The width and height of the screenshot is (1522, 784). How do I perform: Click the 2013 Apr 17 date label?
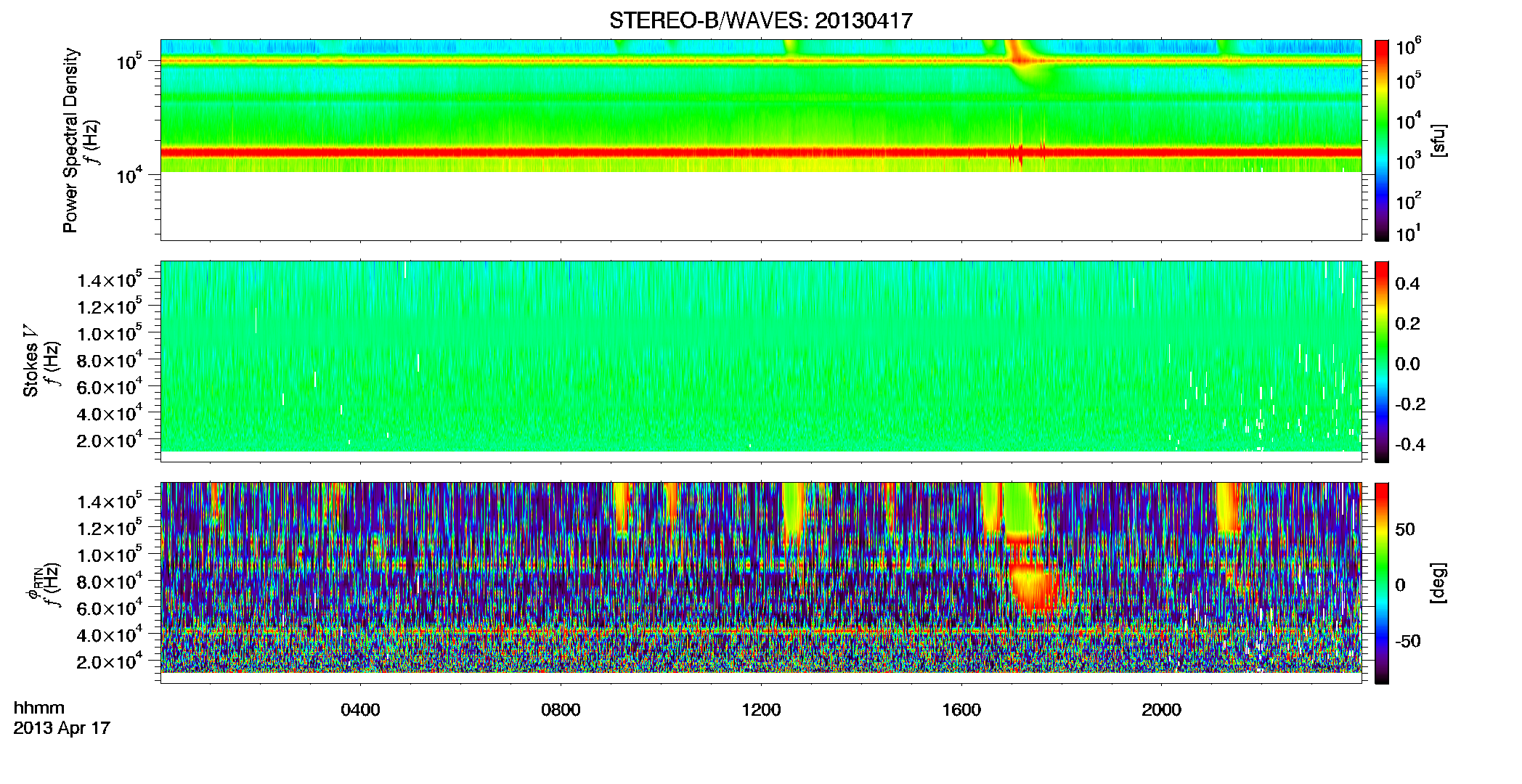[x=62, y=728]
